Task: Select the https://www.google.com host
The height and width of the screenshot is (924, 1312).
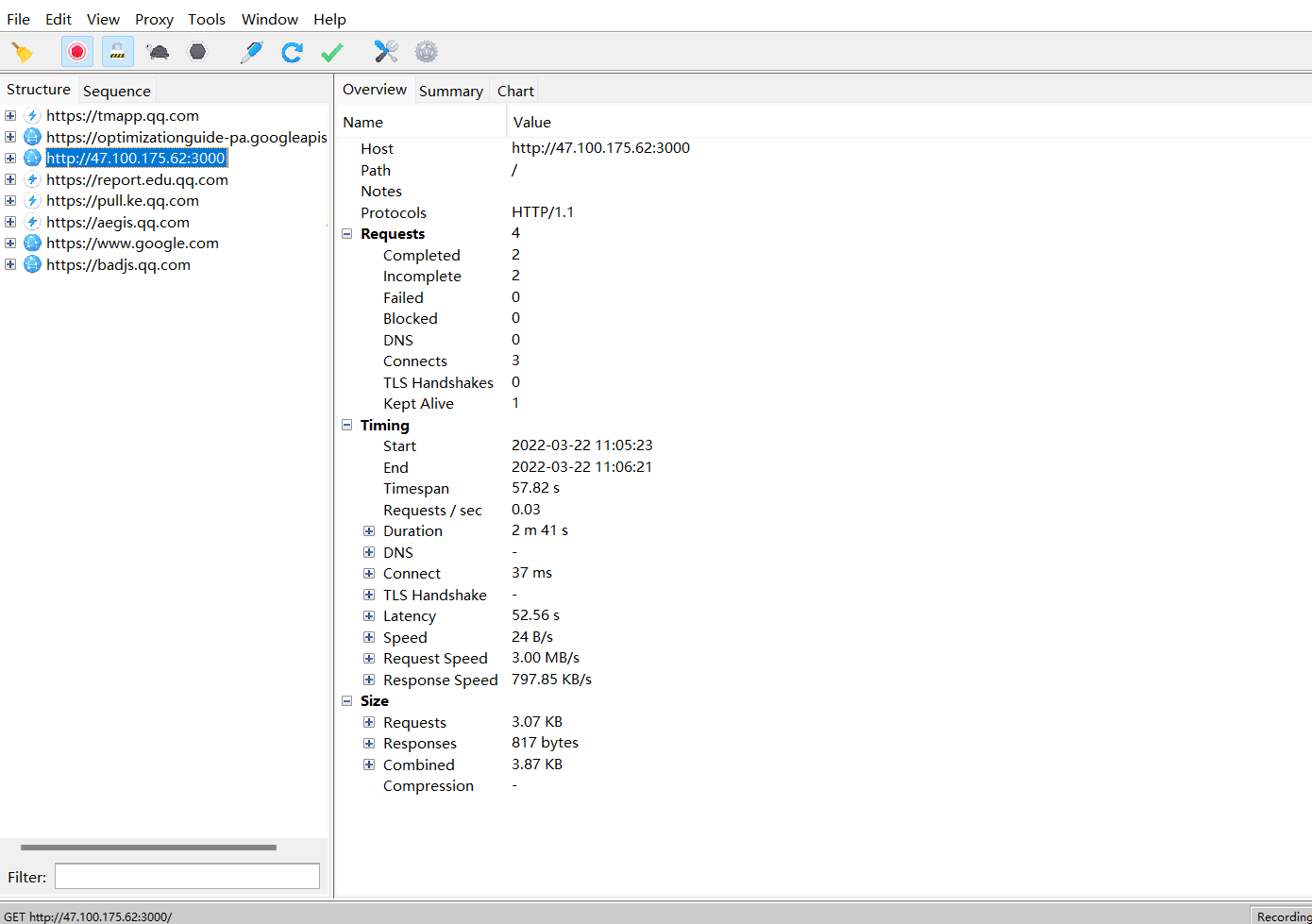Action: (x=132, y=243)
